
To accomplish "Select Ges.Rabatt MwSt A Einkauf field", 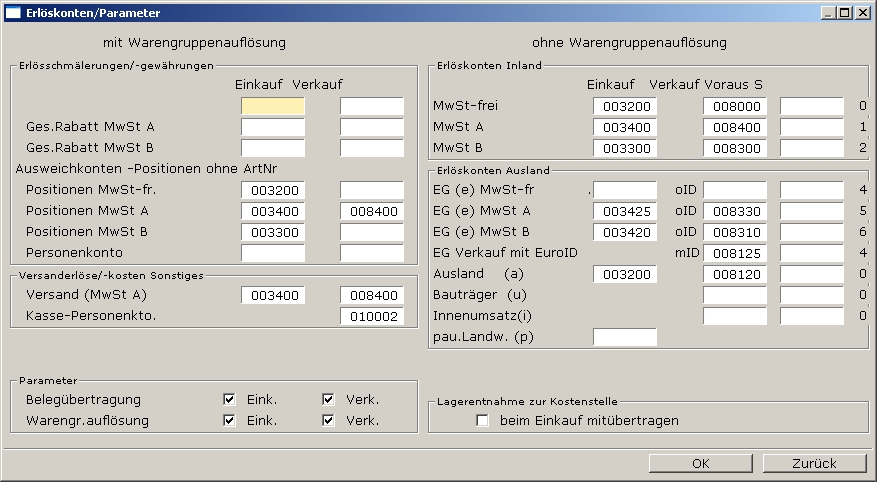I will [273, 127].
